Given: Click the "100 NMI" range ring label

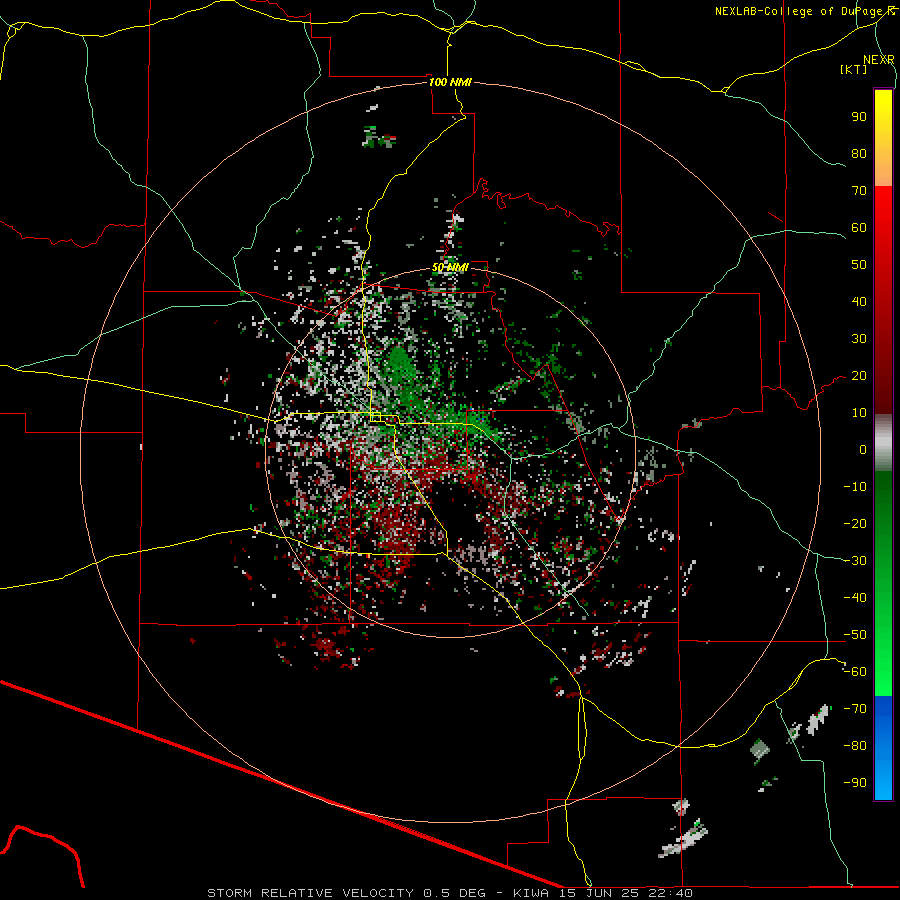Looking at the screenshot, I should tap(451, 82).
